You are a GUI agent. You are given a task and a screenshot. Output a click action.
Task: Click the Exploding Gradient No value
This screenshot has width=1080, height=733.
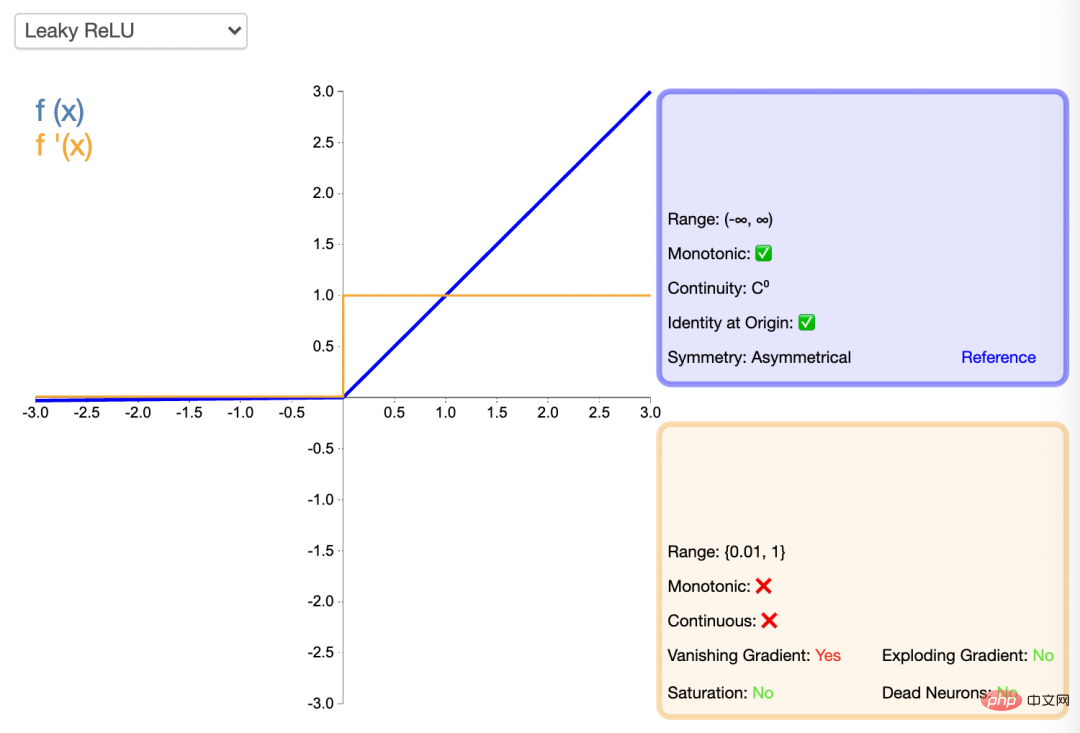point(1043,655)
